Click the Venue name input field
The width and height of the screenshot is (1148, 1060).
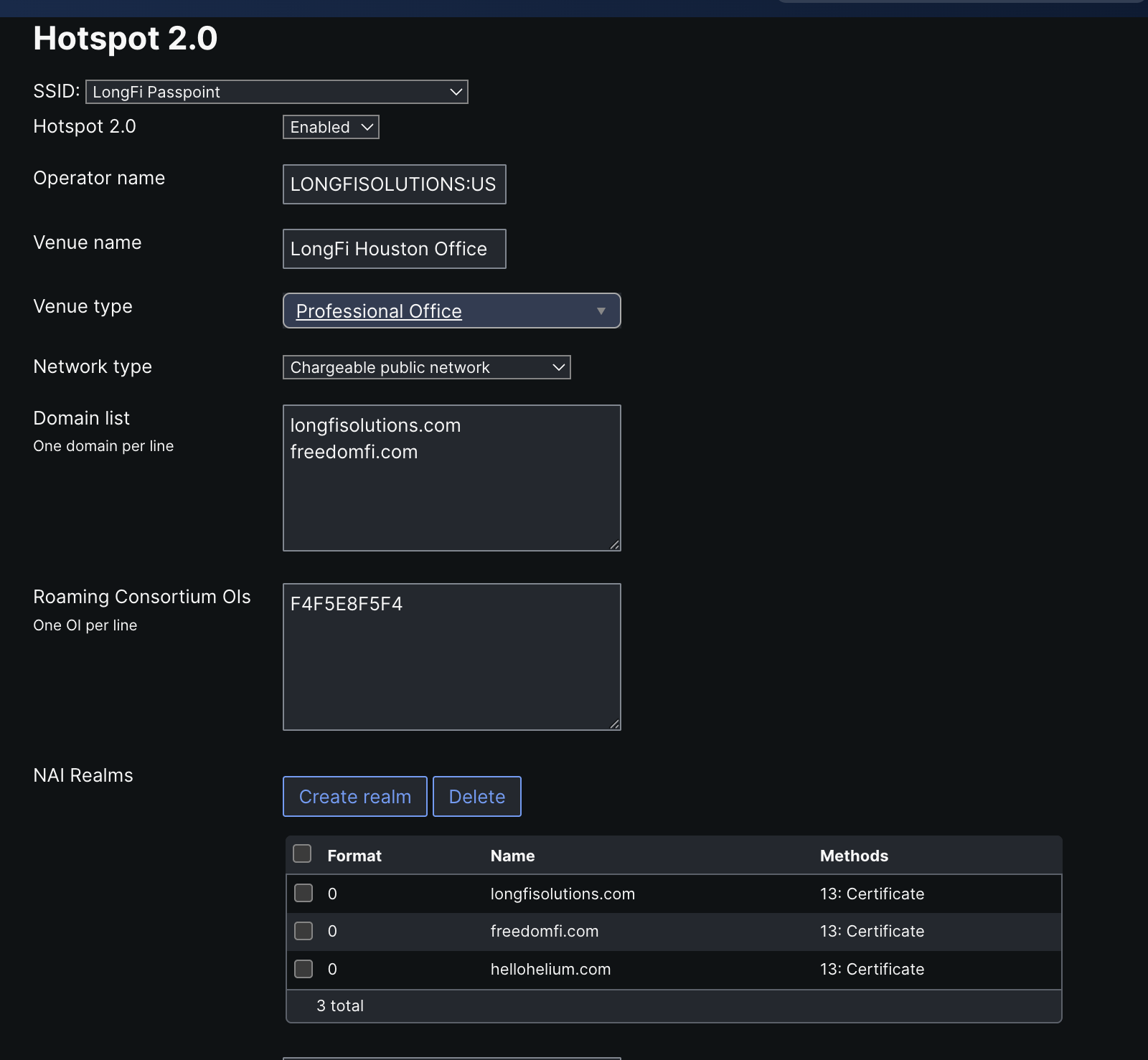(395, 249)
